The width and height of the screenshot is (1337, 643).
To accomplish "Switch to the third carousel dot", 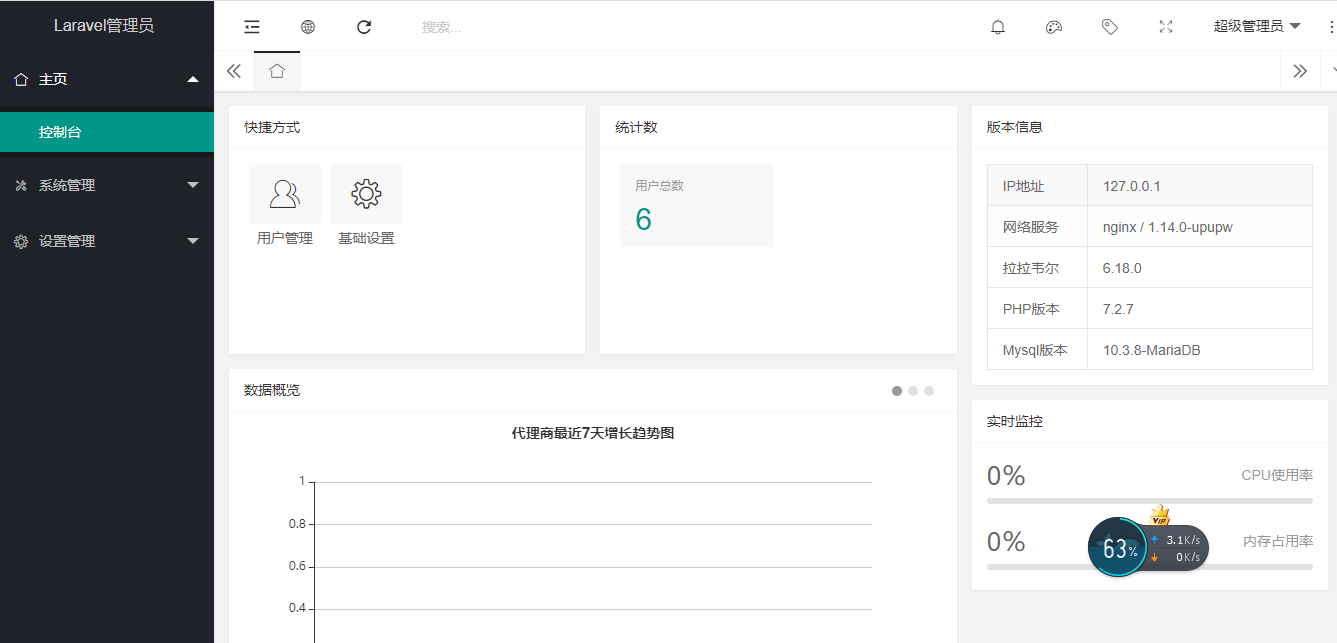I will click(x=929, y=391).
